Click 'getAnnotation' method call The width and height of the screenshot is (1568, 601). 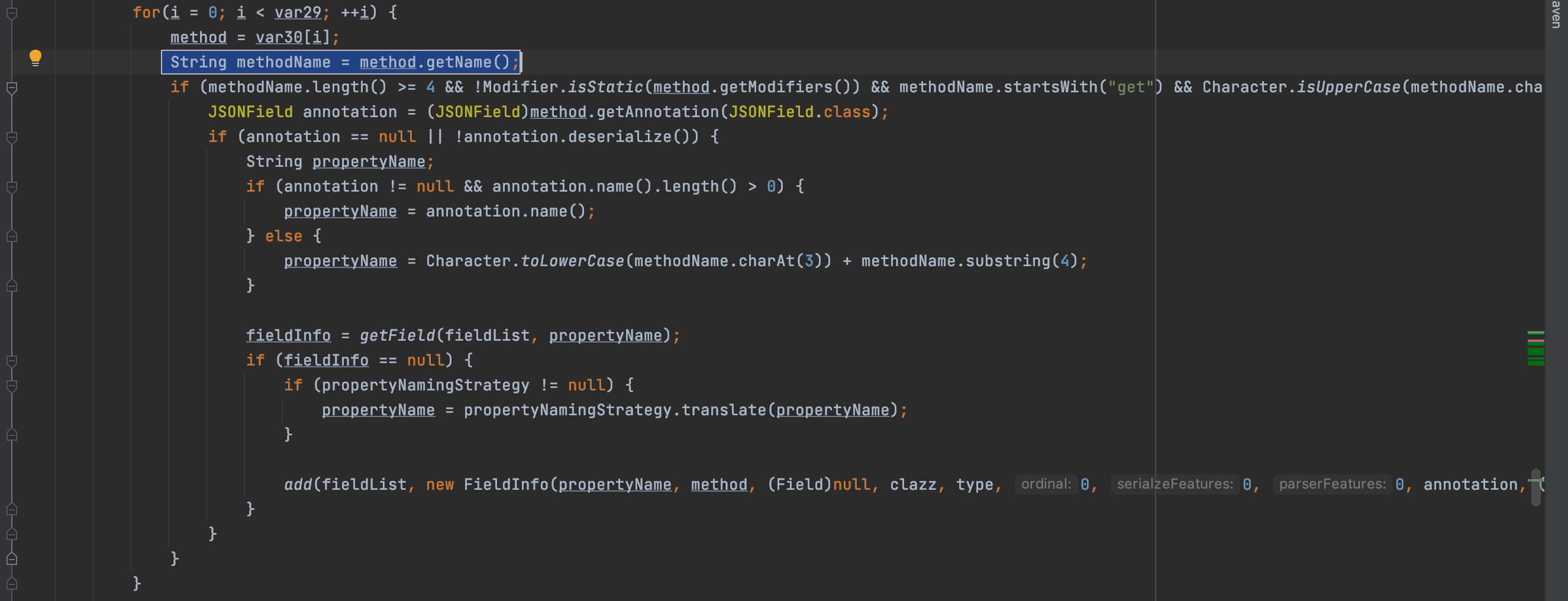point(657,112)
